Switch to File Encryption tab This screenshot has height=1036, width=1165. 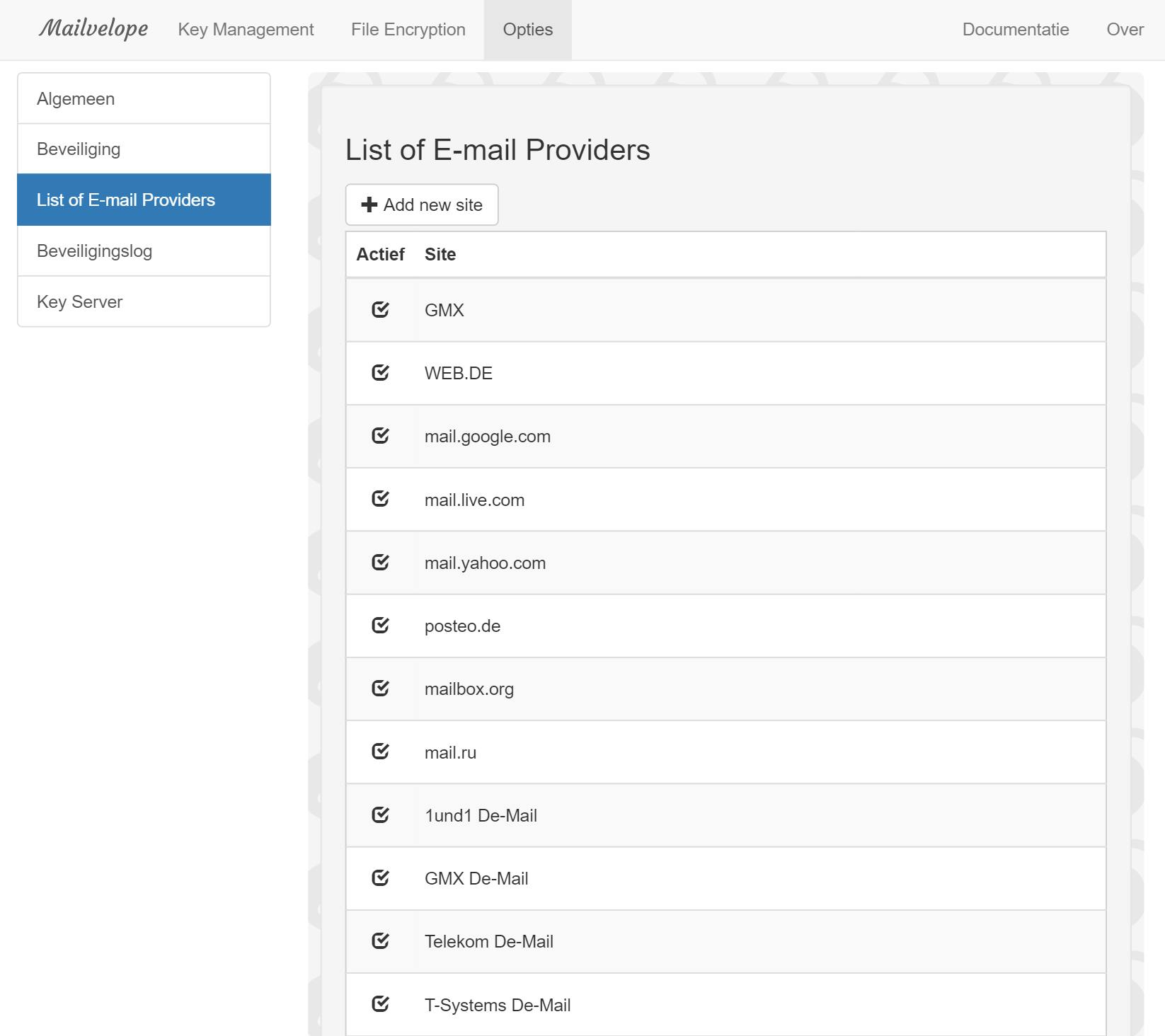(408, 30)
